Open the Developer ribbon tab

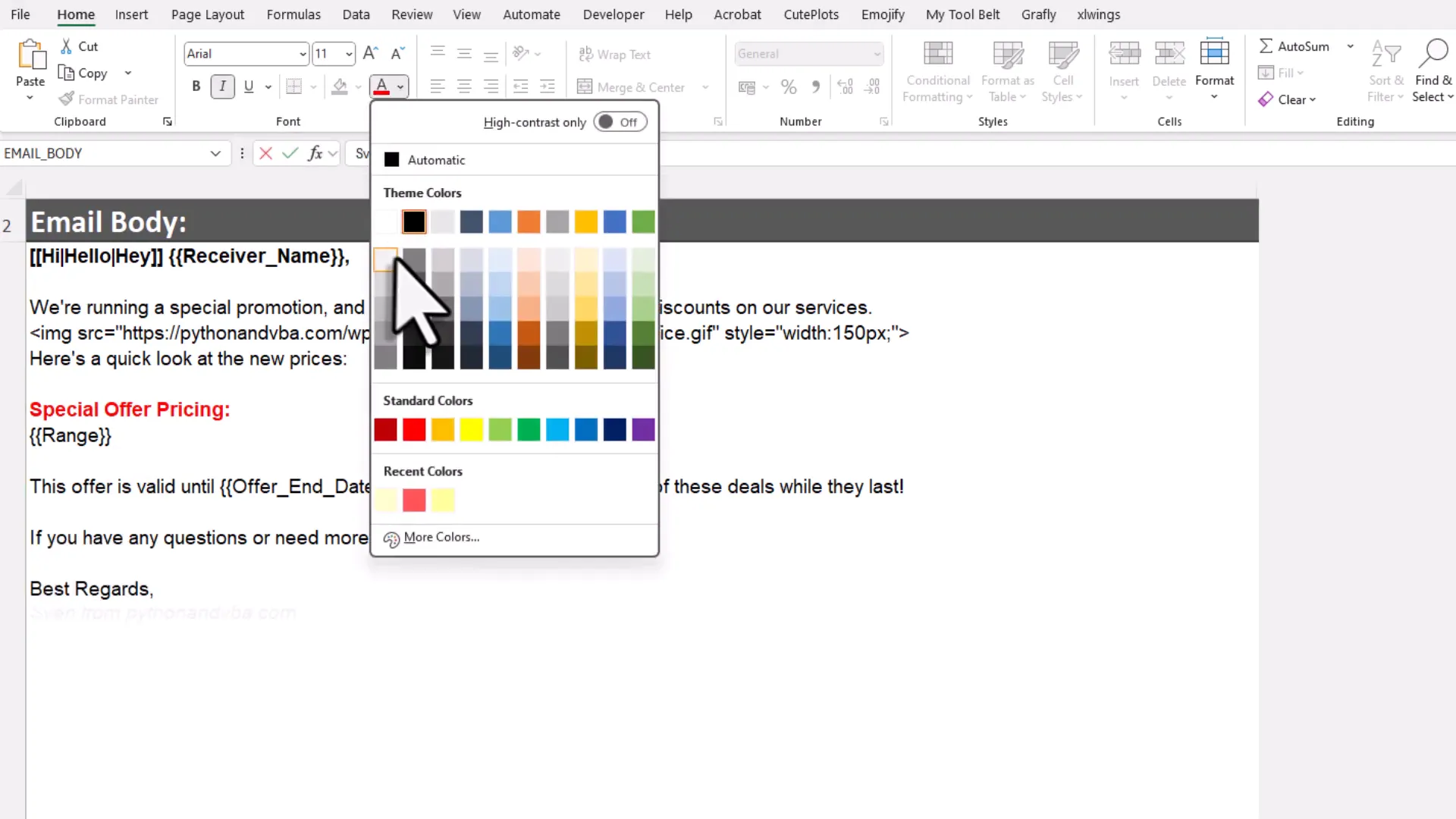[613, 14]
